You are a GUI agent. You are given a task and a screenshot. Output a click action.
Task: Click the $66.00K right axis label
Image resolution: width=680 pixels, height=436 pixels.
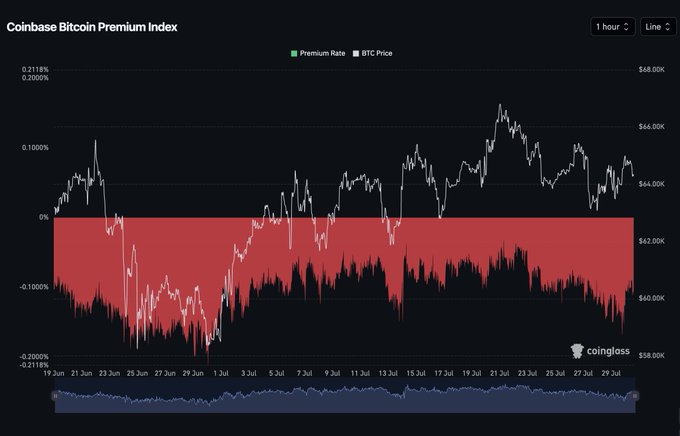651,127
